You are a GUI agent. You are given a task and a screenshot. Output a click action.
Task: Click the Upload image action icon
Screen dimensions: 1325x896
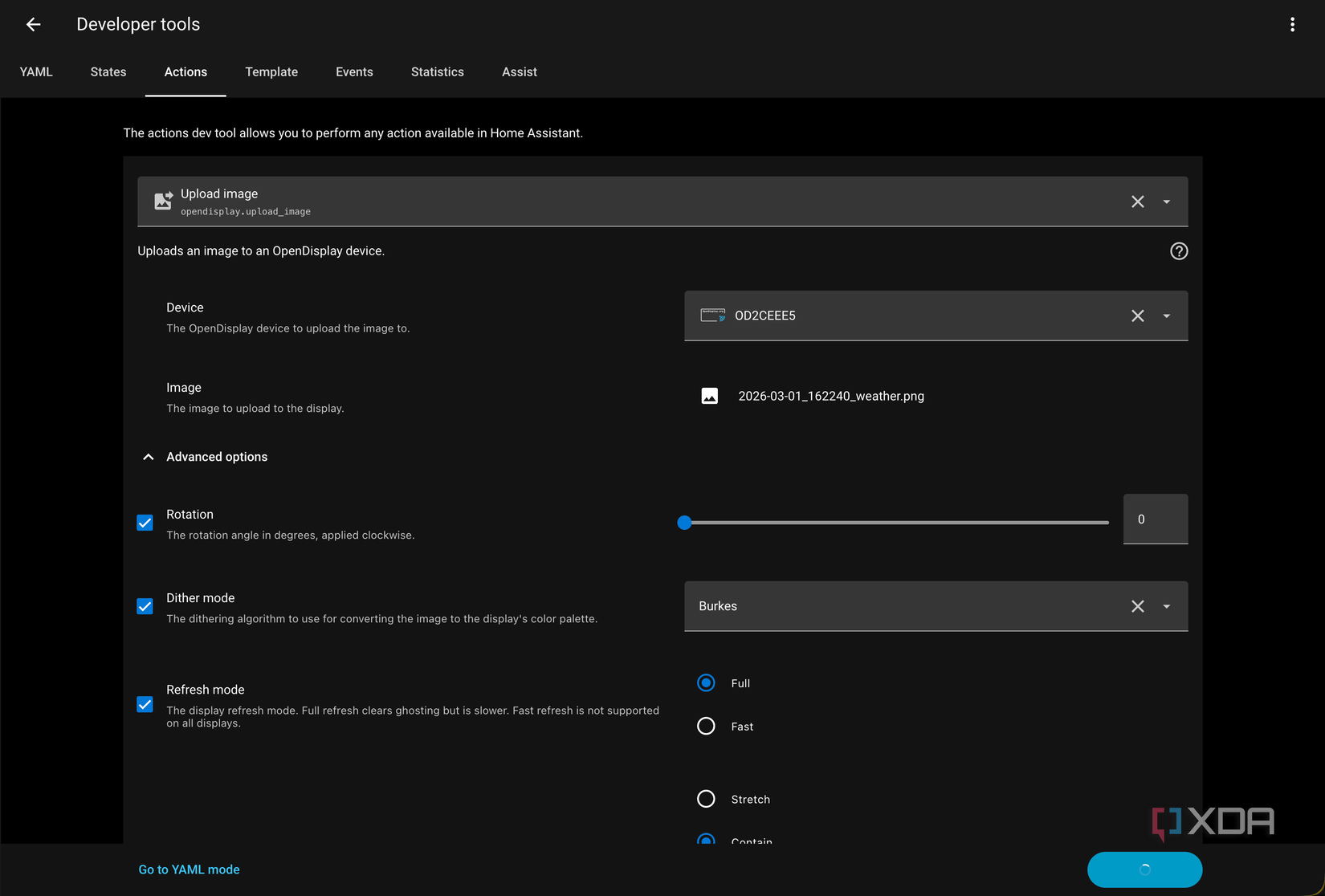point(163,201)
